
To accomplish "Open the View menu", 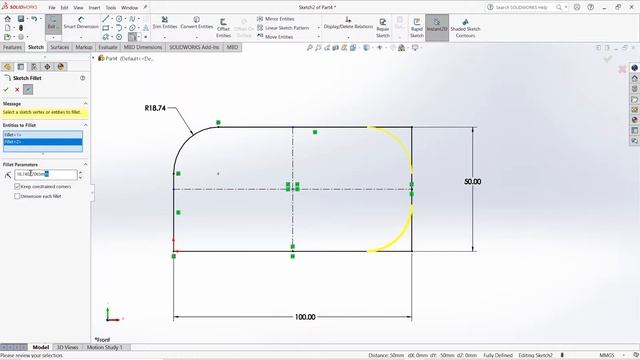I will pos(78,8).
